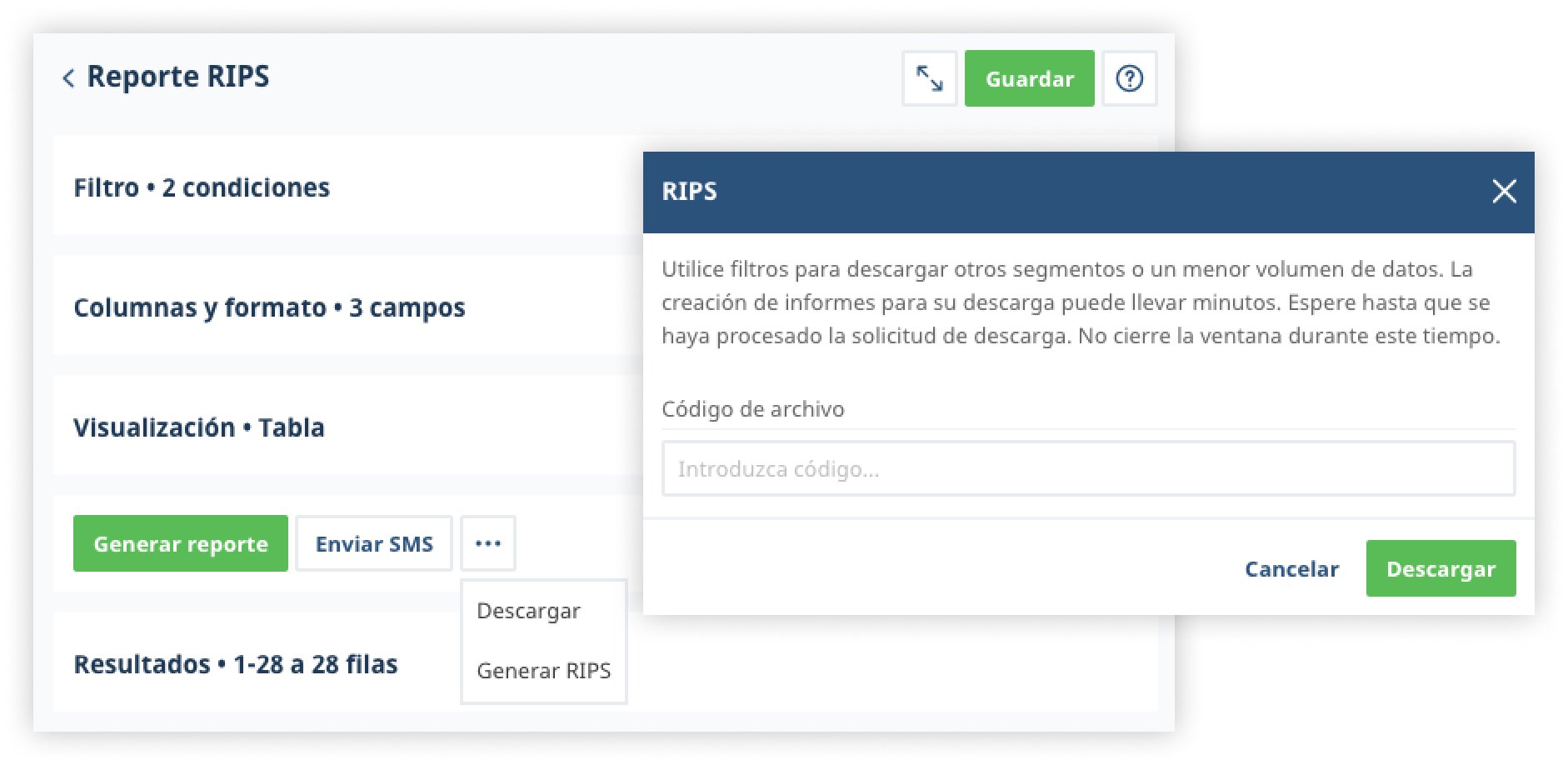Expand the Filtro section
This screenshot has height=765, width=1568.
[200, 187]
